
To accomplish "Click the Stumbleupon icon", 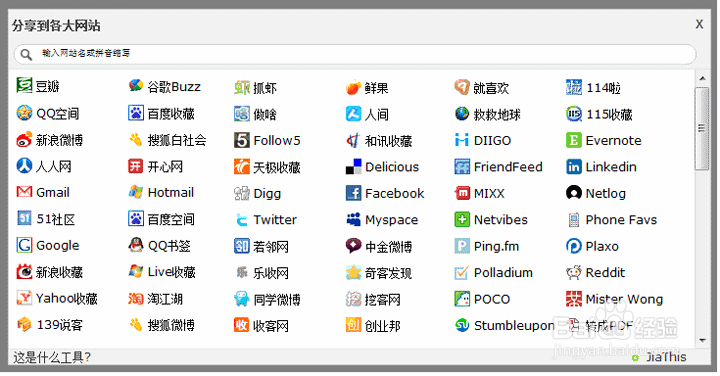I will [461, 325].
